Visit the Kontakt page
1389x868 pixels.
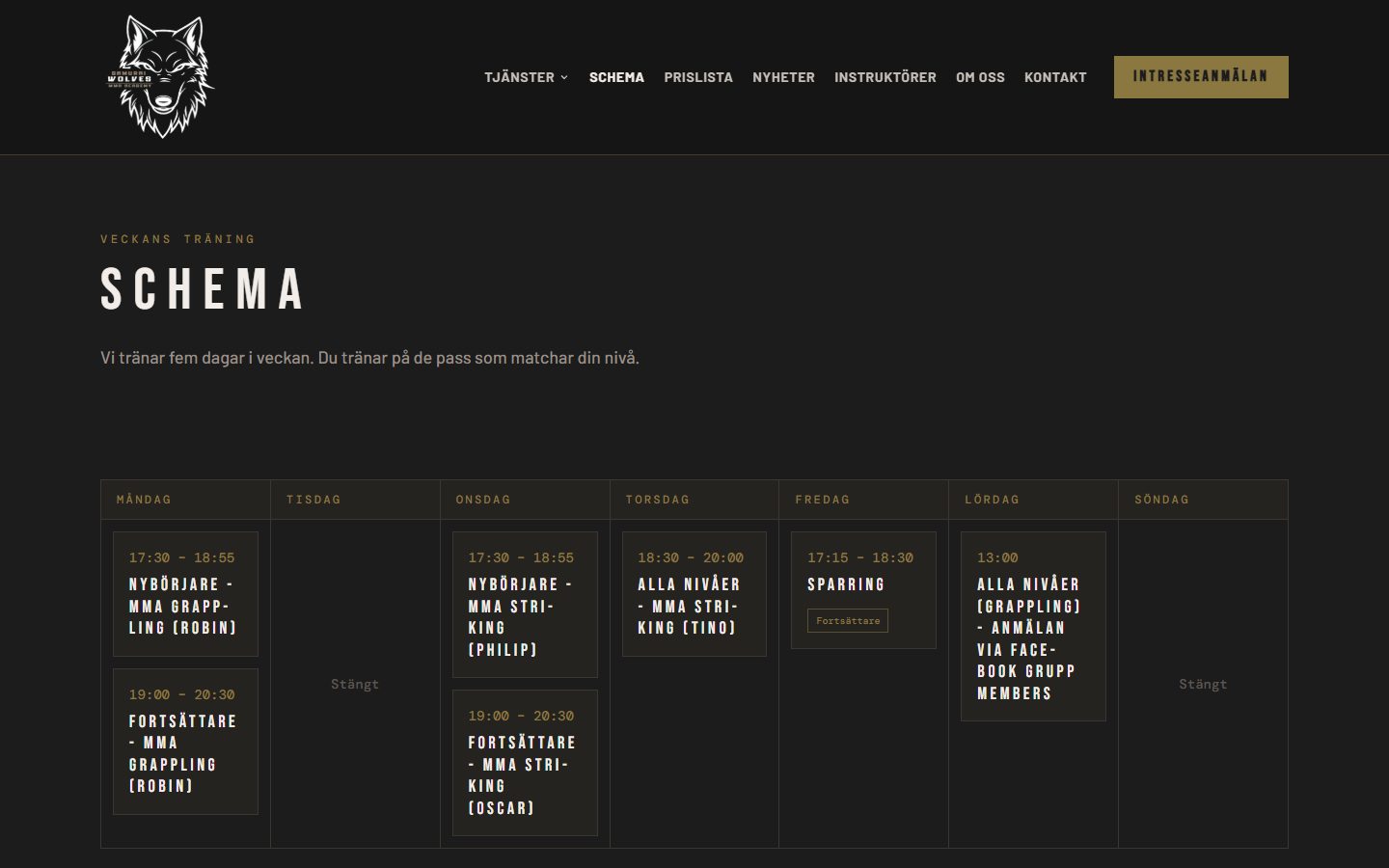pos(1055,77)
